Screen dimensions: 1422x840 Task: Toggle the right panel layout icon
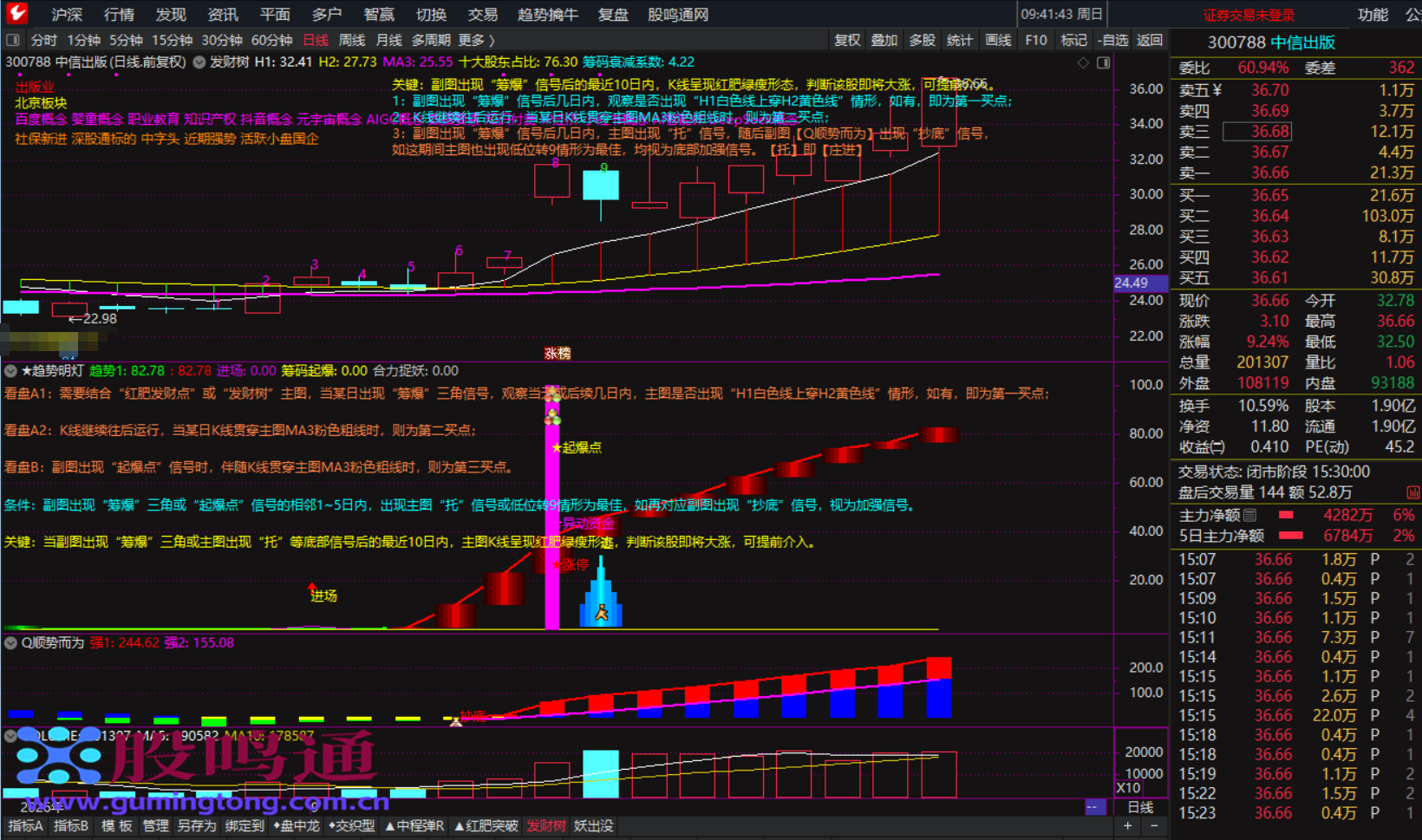tap(1103, 62)
